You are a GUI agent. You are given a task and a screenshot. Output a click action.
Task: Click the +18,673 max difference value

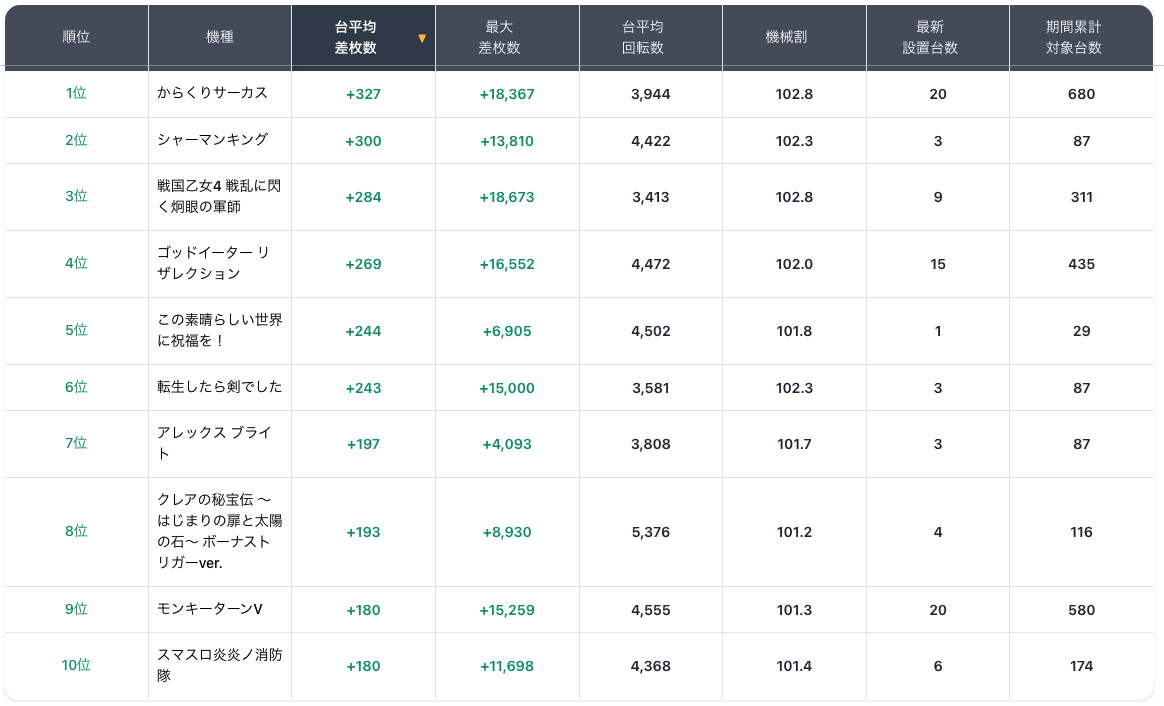[x=507, y=197]
